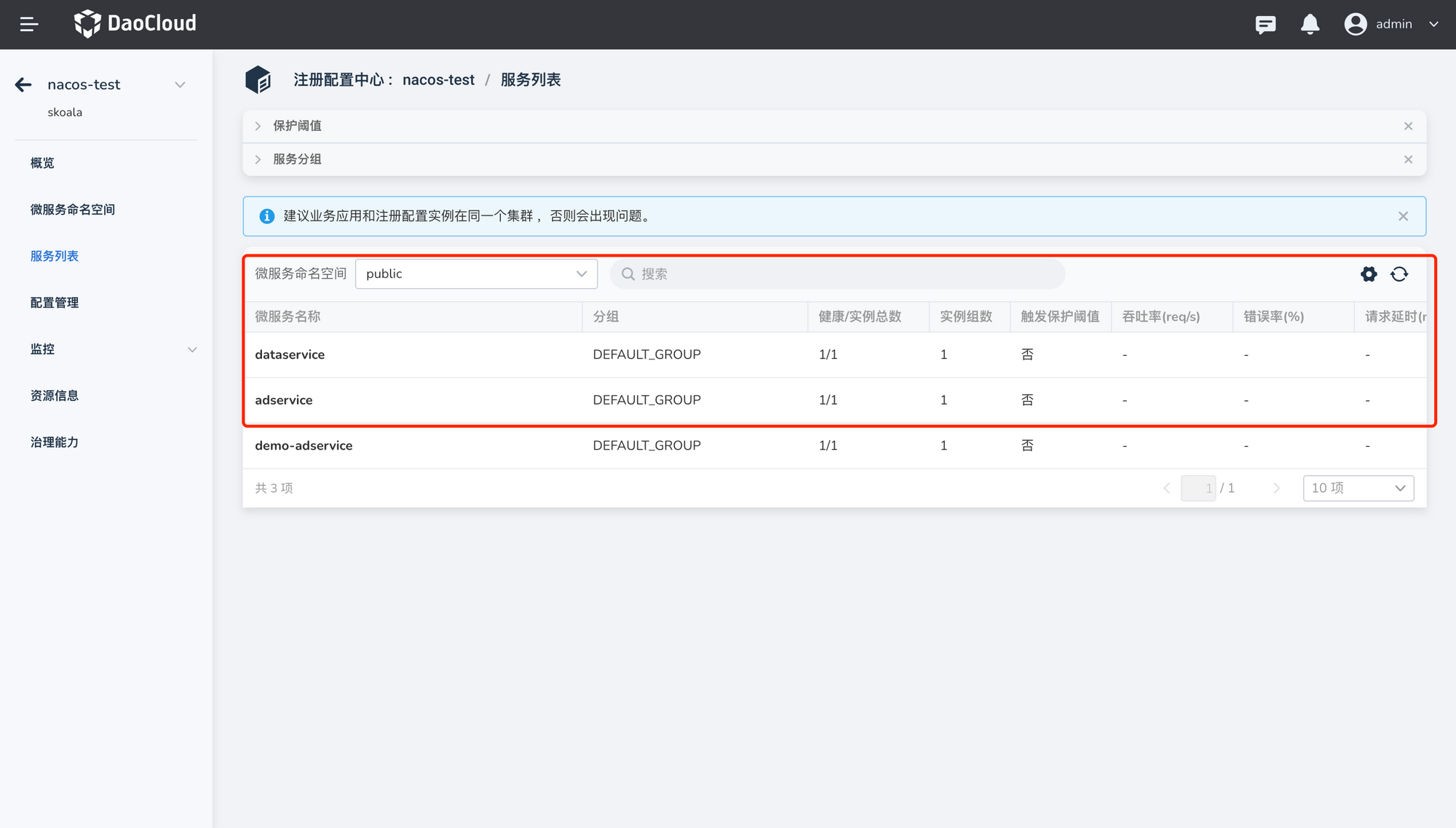Click DEFAULT_GROUP in the dataservice row
Screen dimensions: 1456x828
(x=646, y=354)
